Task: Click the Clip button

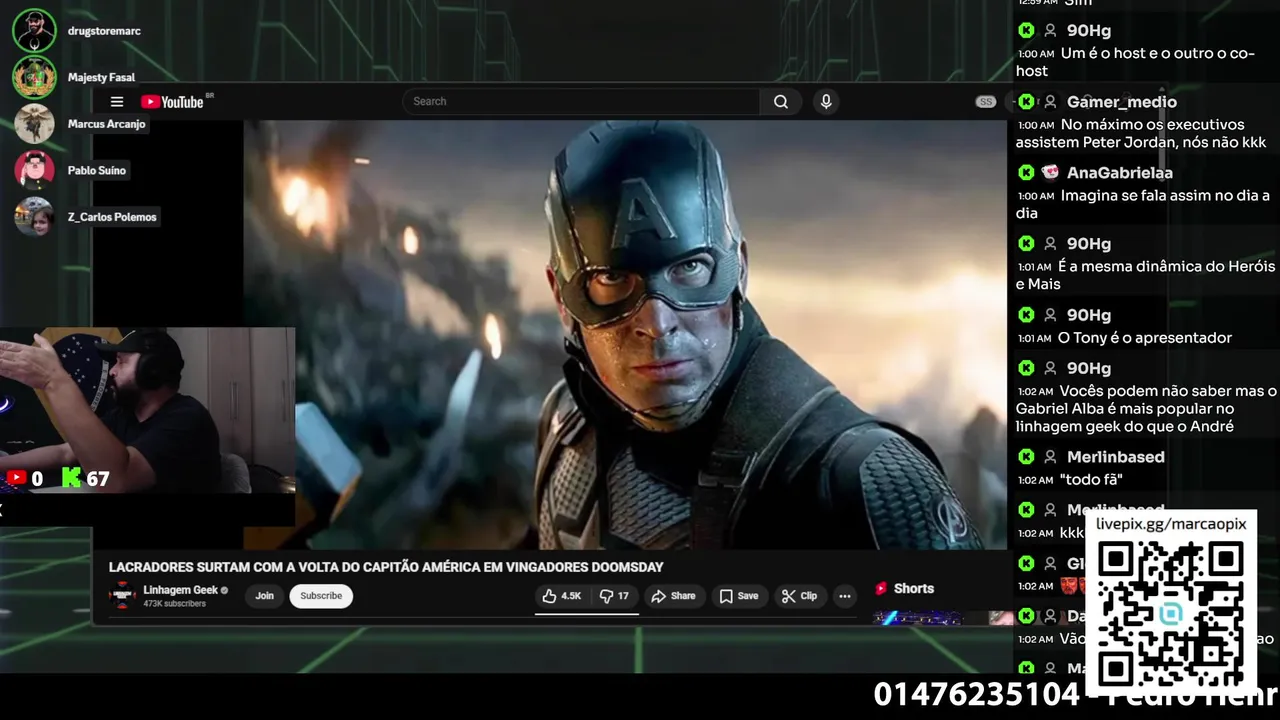Action: click(x=799, y=596)
